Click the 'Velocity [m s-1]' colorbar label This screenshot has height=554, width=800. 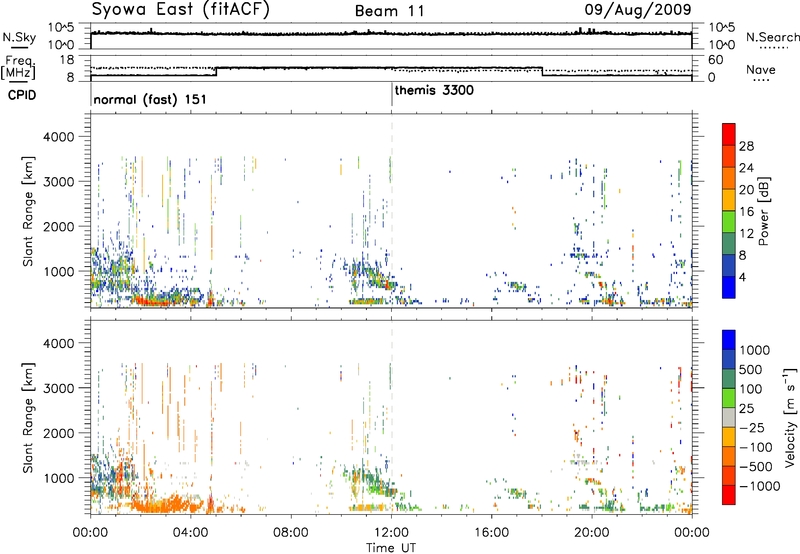pyautogui.click(x=790, y=417)
